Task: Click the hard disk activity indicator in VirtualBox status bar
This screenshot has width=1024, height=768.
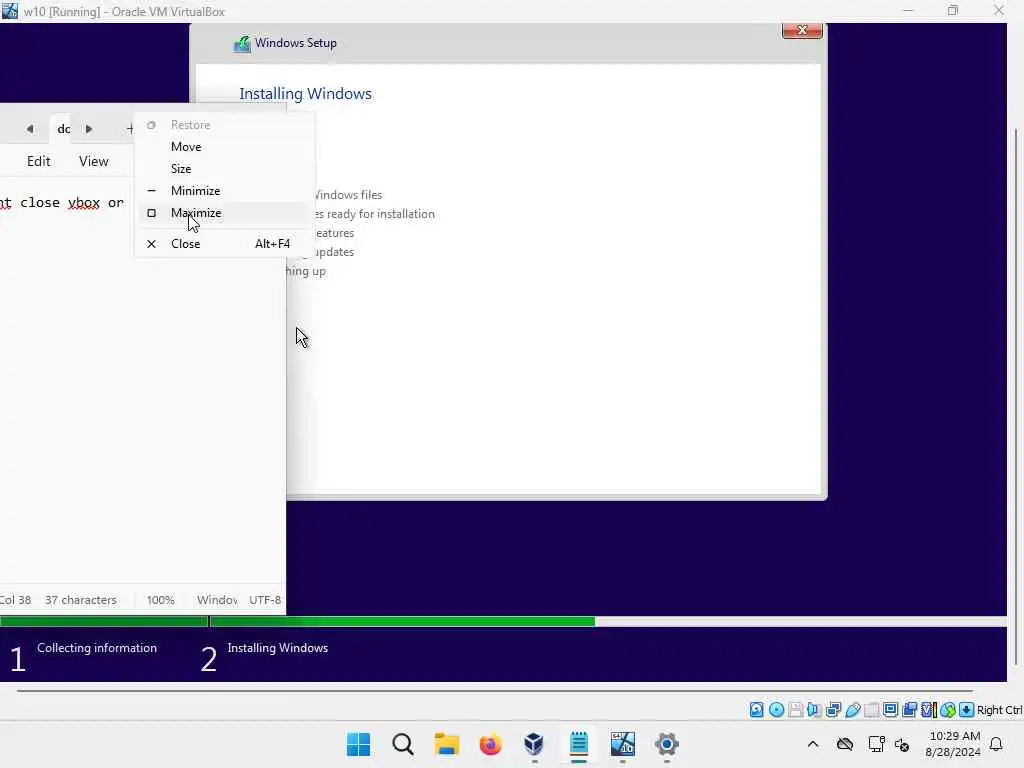Action: (x=756, y=710)
